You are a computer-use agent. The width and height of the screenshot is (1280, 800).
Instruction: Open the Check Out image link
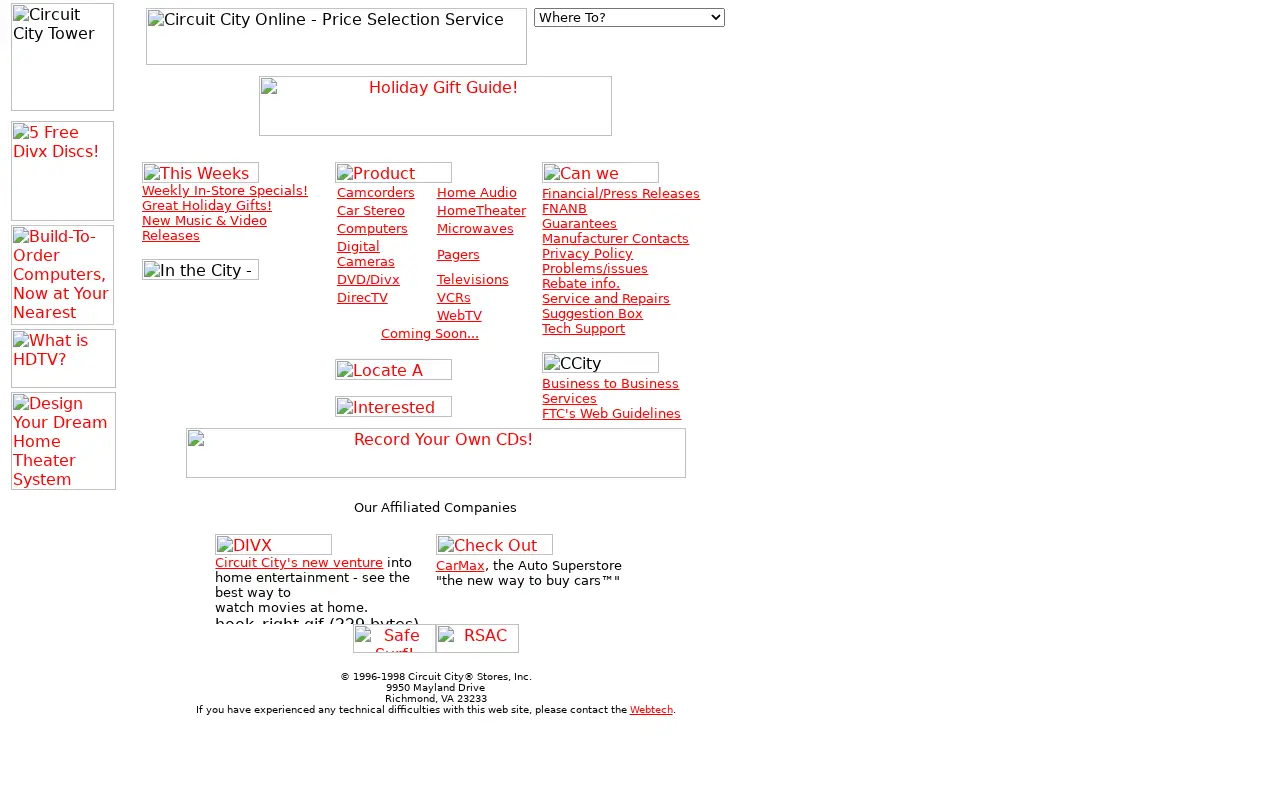tap(494, 545)
